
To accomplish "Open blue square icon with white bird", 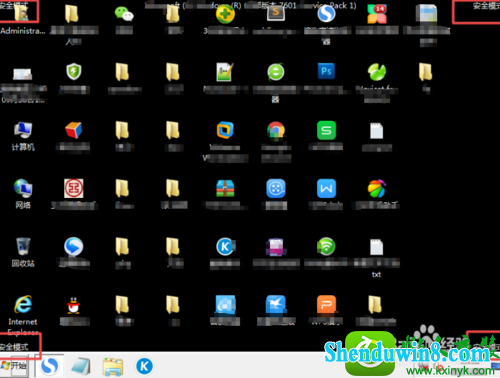I will click(276, 305).
